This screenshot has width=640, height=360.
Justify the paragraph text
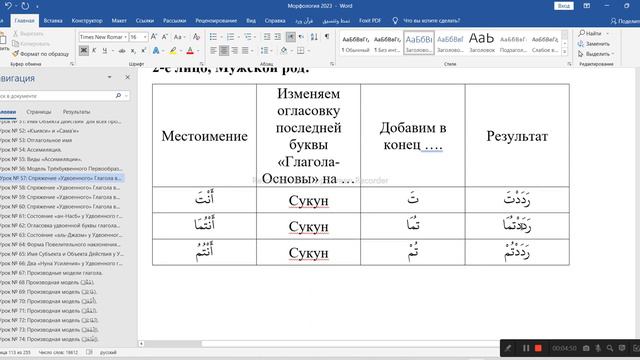(245, 51)
